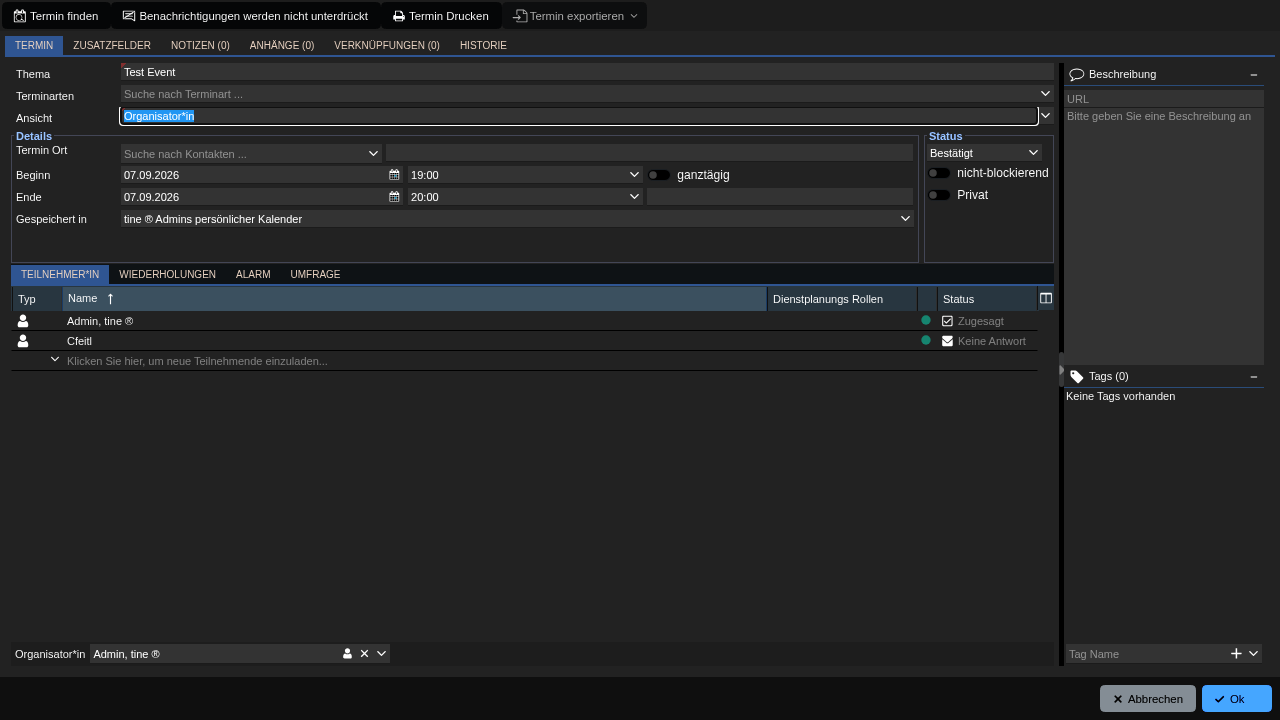This screenshot has width=1280, height=720.
Task: Open the column chooser icon in attendee grid
Action: (1046, 298)
